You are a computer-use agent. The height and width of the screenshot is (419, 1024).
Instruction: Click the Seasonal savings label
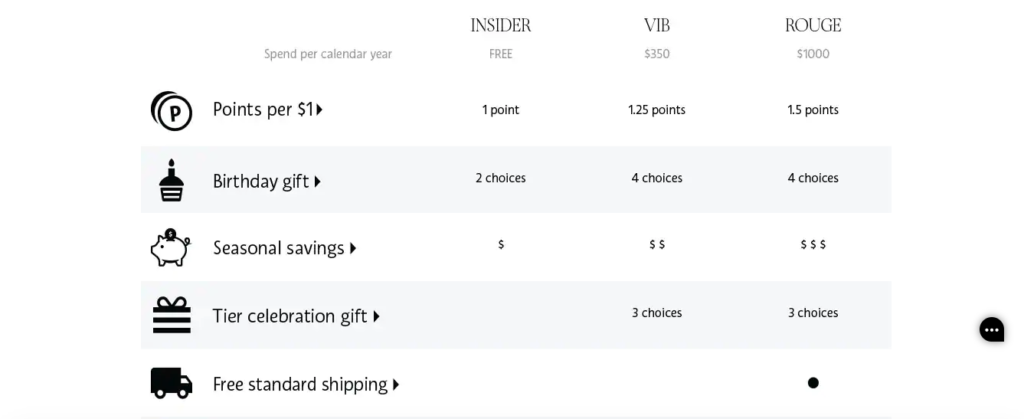click(x=278, y=248)
